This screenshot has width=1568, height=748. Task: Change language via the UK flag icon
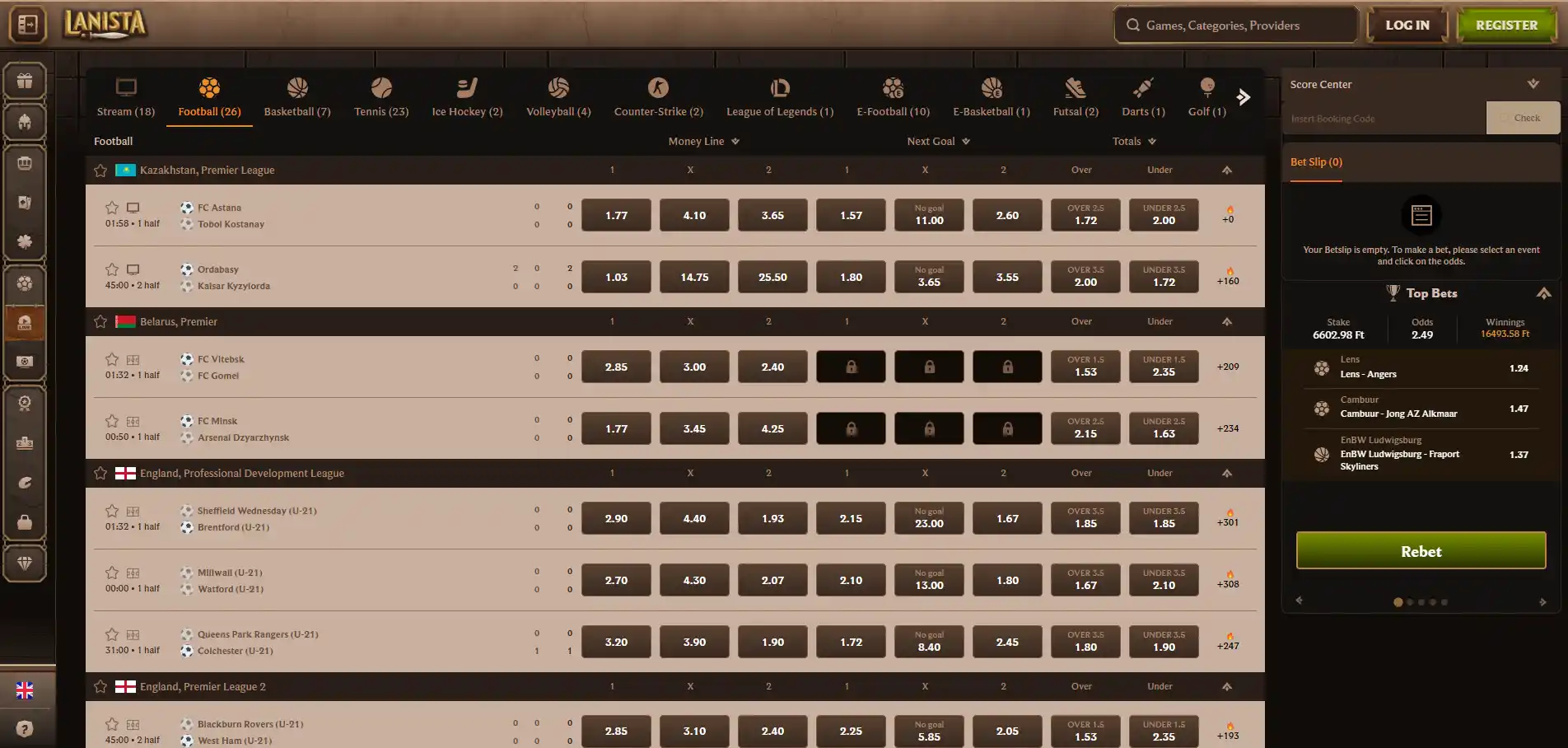[x=25, y=690]
